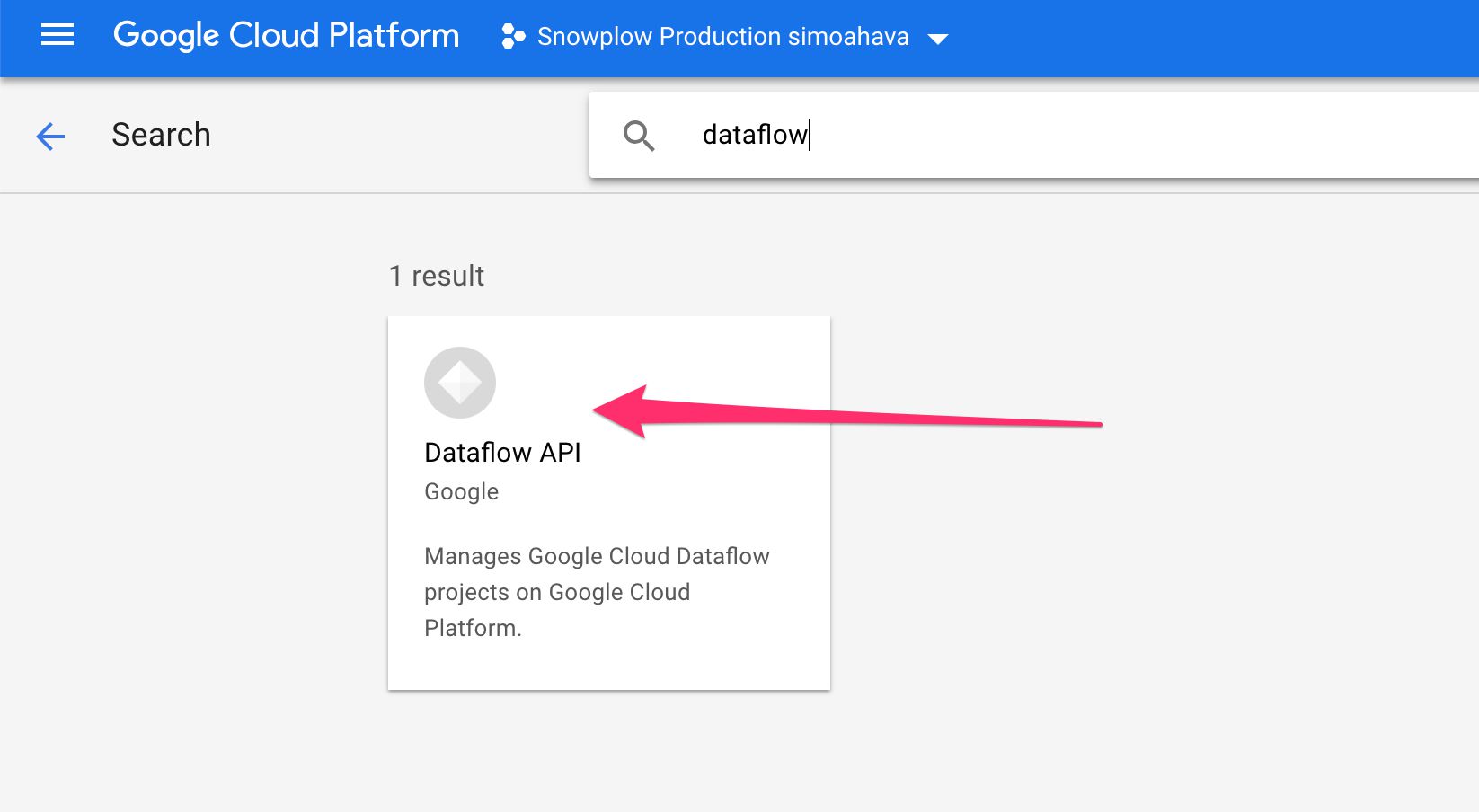
Task: Click 'projects on Google Cloud' description line
Action: 557,592
